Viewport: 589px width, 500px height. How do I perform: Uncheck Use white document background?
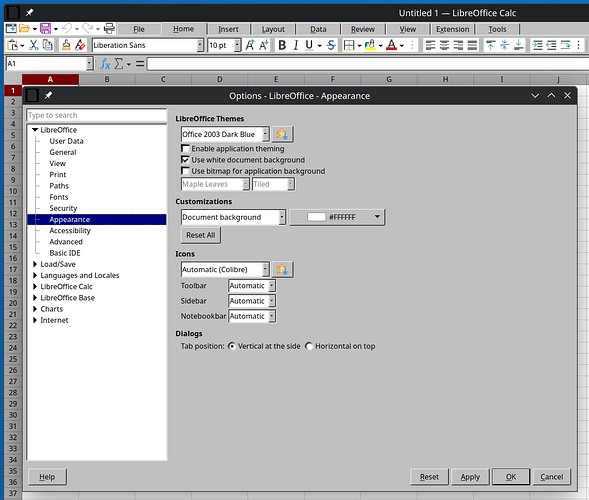(x=185, y=160)
